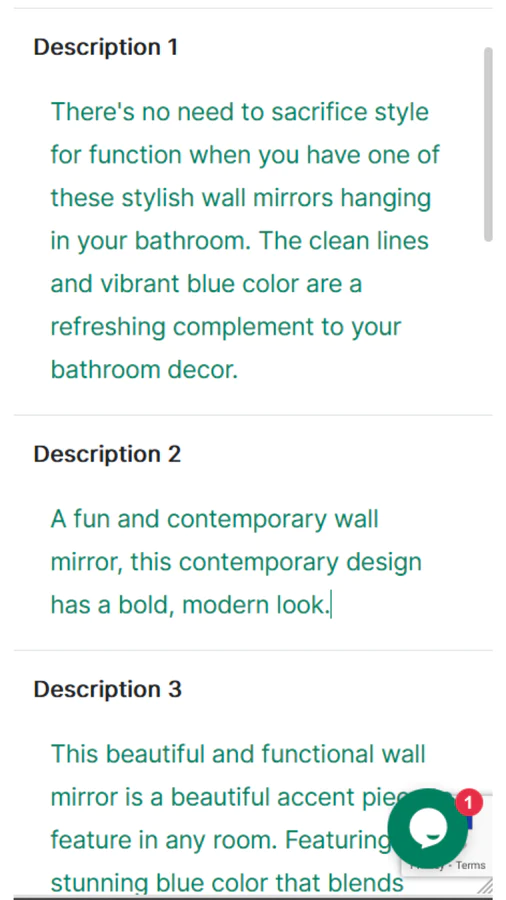Open the reCAPTCHA Terms link
This screenshot has width=506, height=900.
(470, 865)
